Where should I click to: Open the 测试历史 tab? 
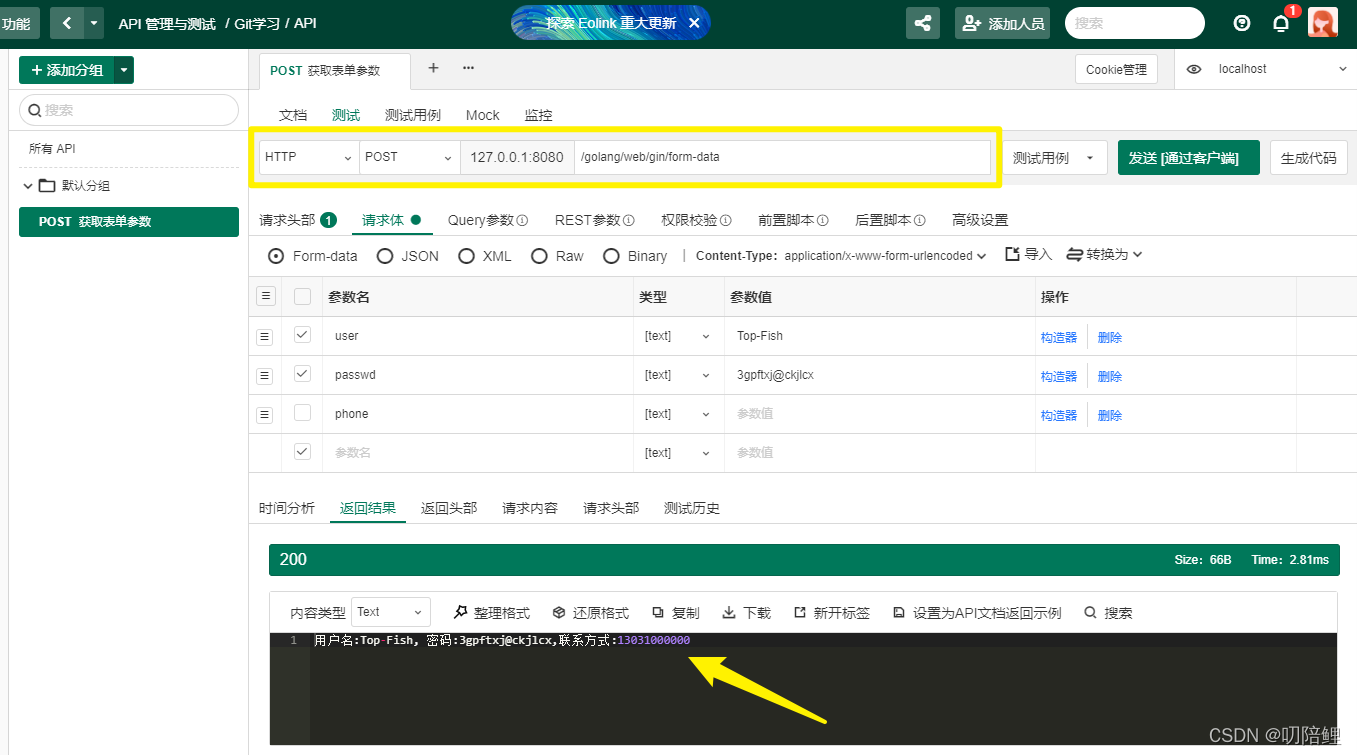coord(692,508)
